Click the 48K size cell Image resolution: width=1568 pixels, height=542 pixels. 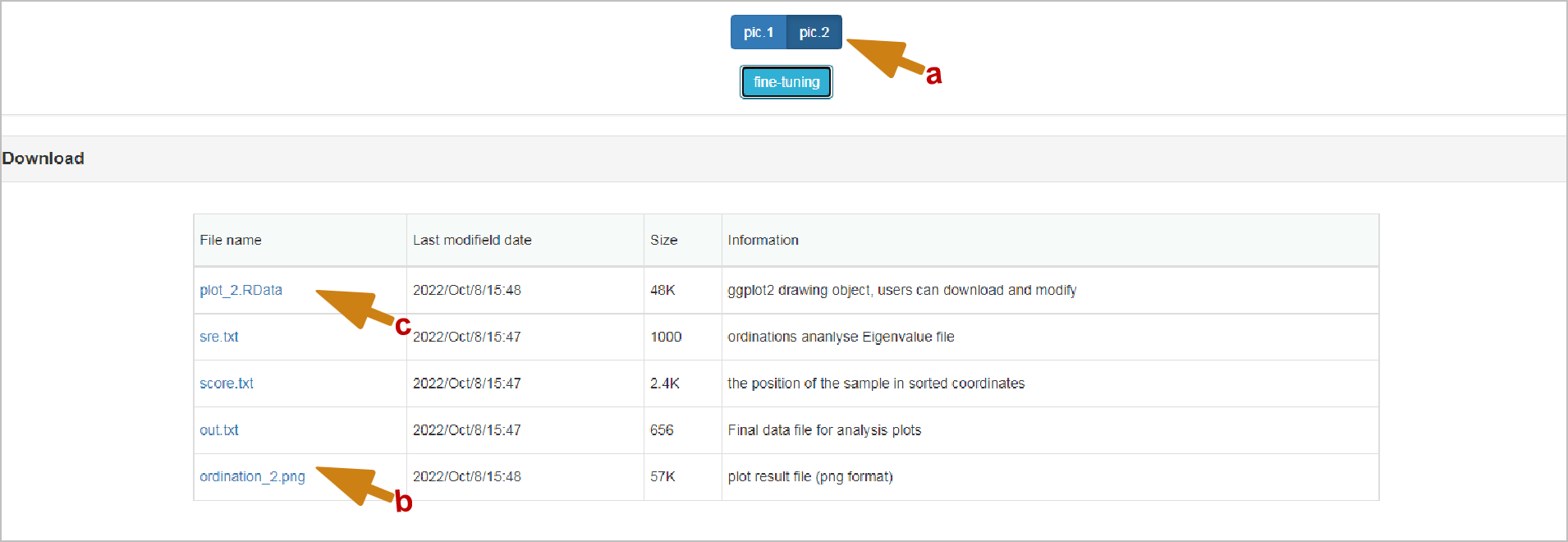663,290
